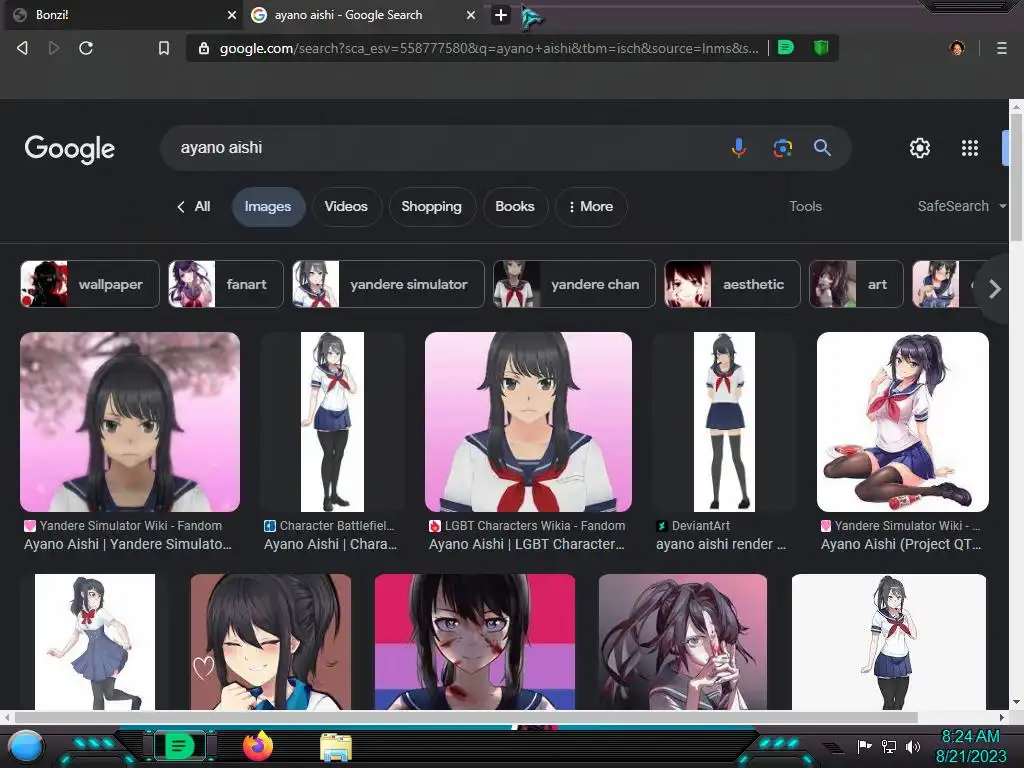Open the bisexual flag background thumbnail
The width and height of the screenshot is (1024, 768).
[475, 642]
